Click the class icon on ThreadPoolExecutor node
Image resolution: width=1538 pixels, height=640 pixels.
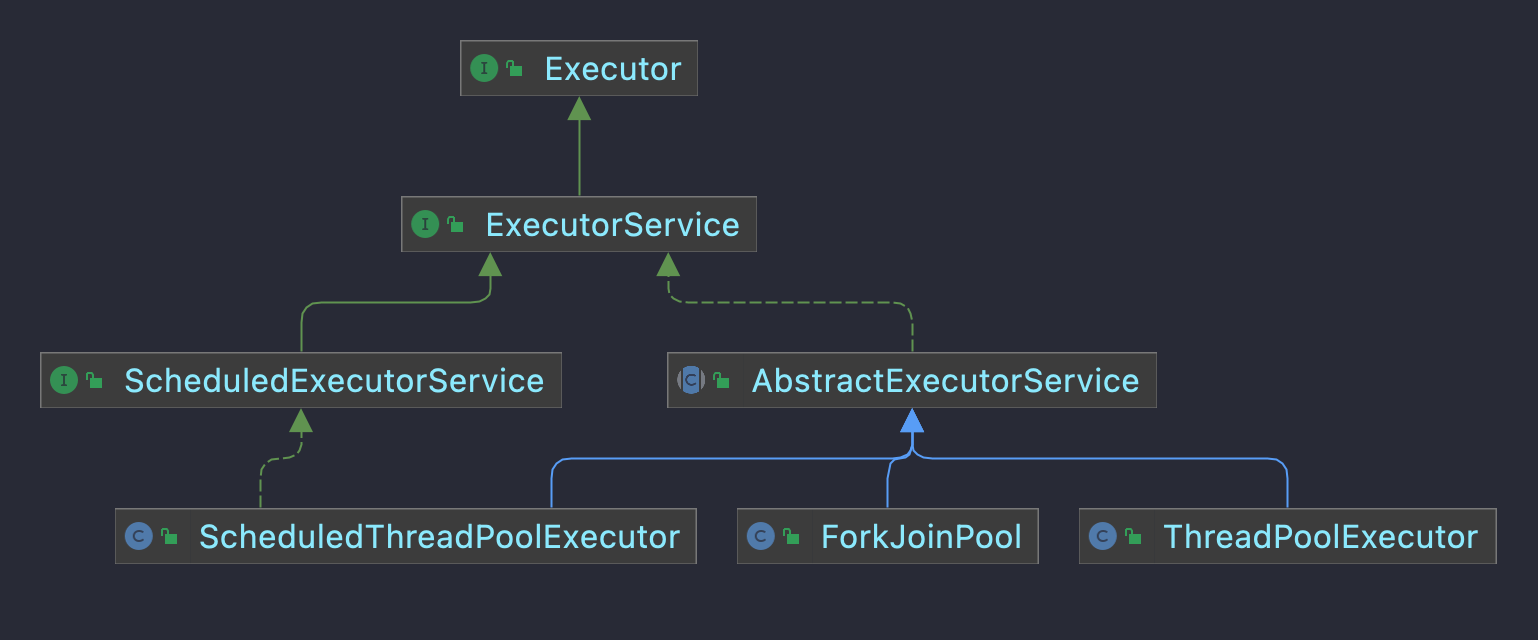click(1102, 537)
